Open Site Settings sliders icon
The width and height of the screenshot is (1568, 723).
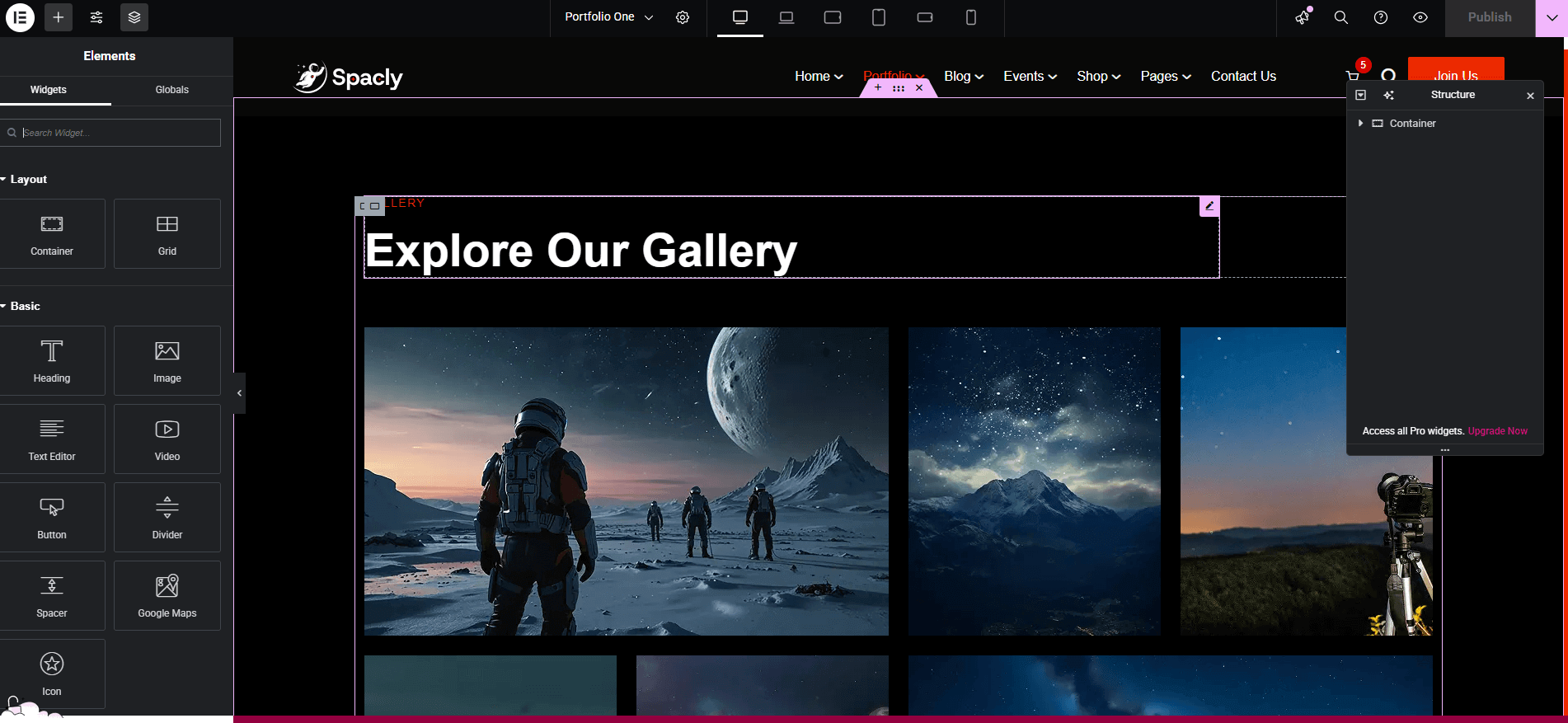[x=96, y=17]
